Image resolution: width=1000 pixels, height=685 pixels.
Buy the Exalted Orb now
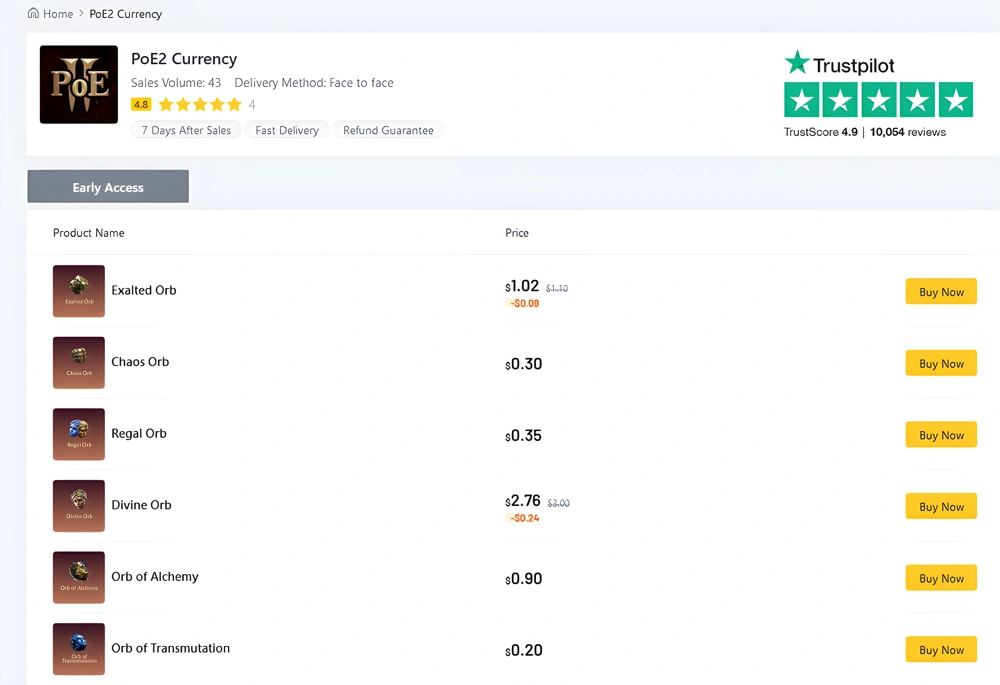pos(941,292)
